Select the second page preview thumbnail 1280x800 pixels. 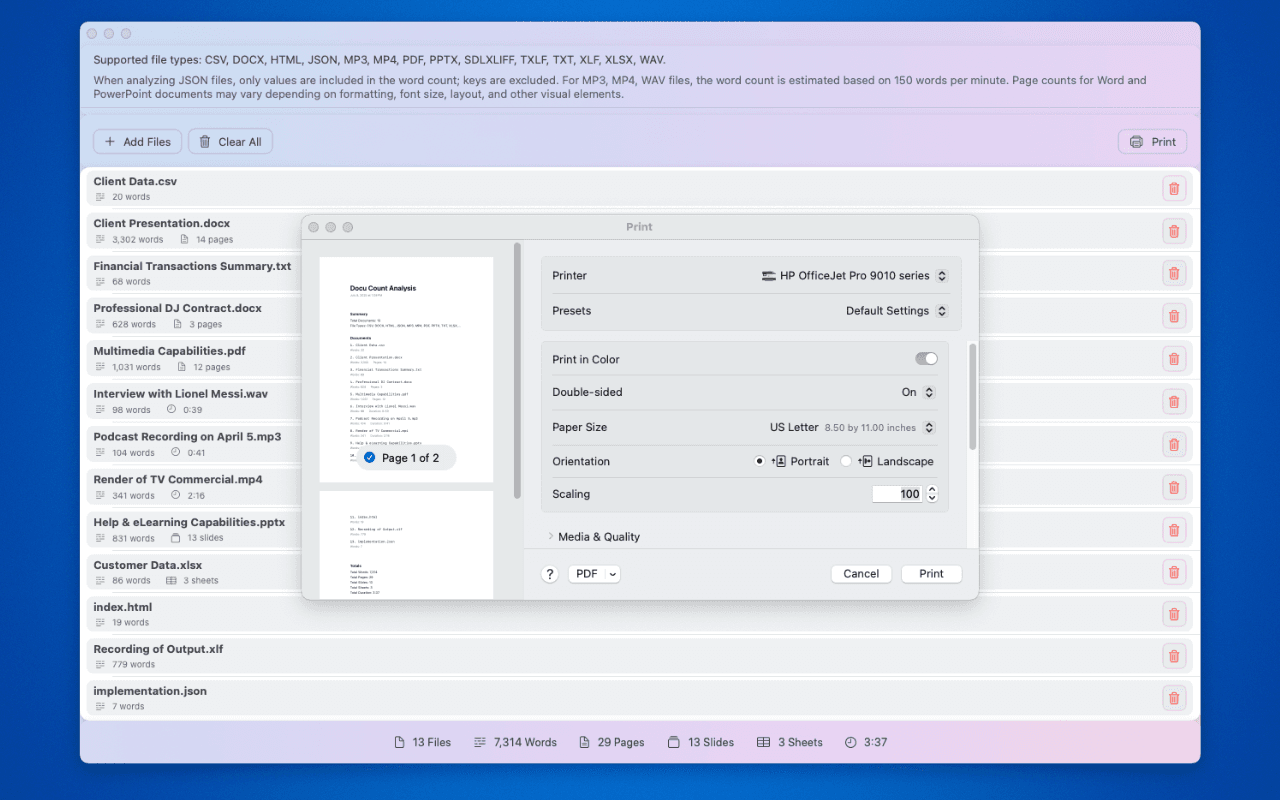(x=406, y=545)
